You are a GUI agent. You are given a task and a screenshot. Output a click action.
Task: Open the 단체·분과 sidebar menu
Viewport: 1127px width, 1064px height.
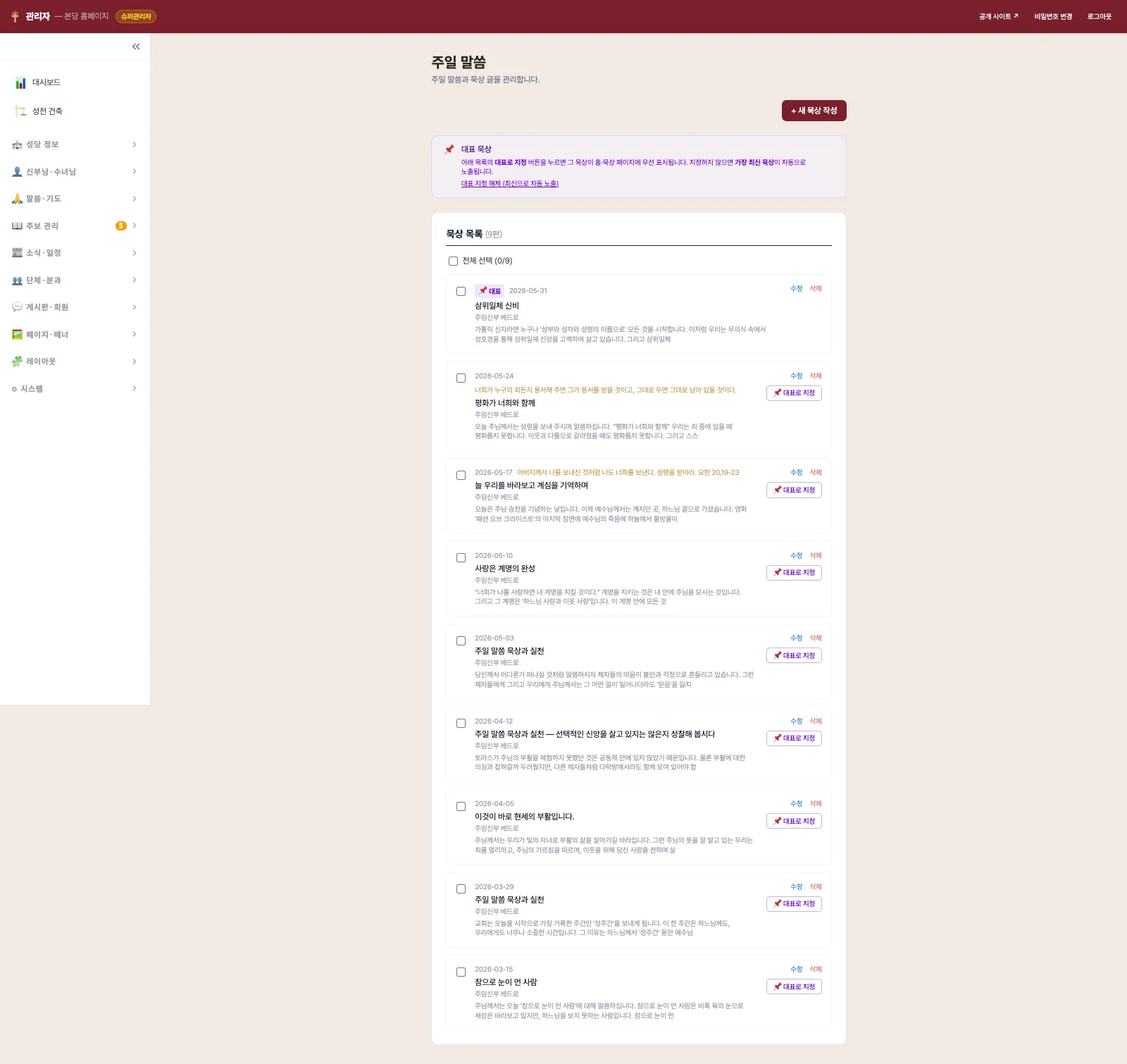(x=75, y=280)
